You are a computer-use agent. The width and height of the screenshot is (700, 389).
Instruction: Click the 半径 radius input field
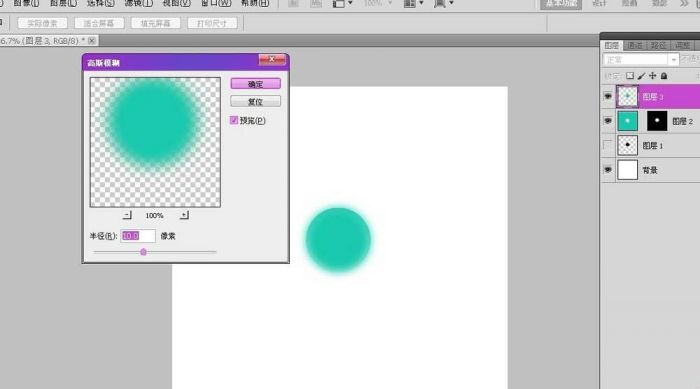point(138,236)
